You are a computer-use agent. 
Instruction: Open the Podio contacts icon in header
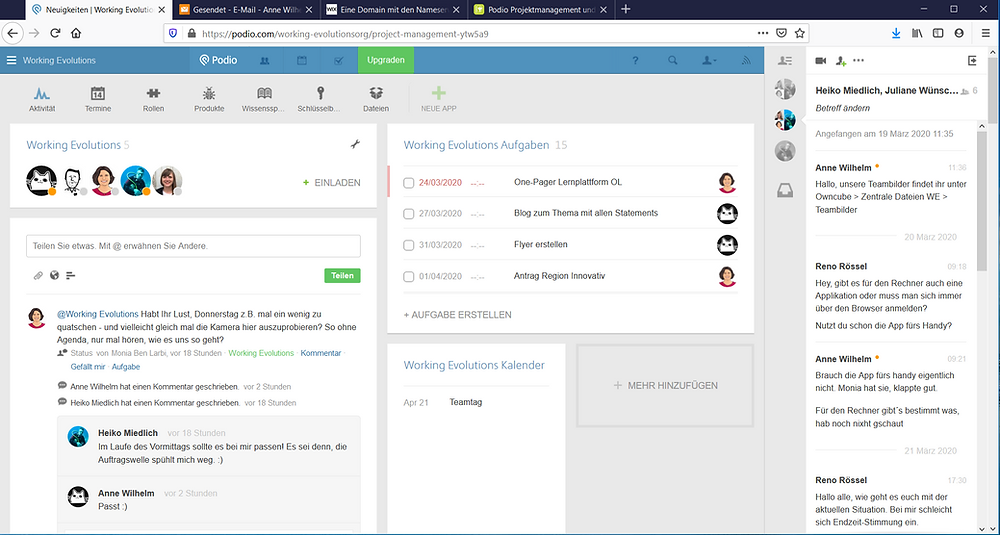264,61
